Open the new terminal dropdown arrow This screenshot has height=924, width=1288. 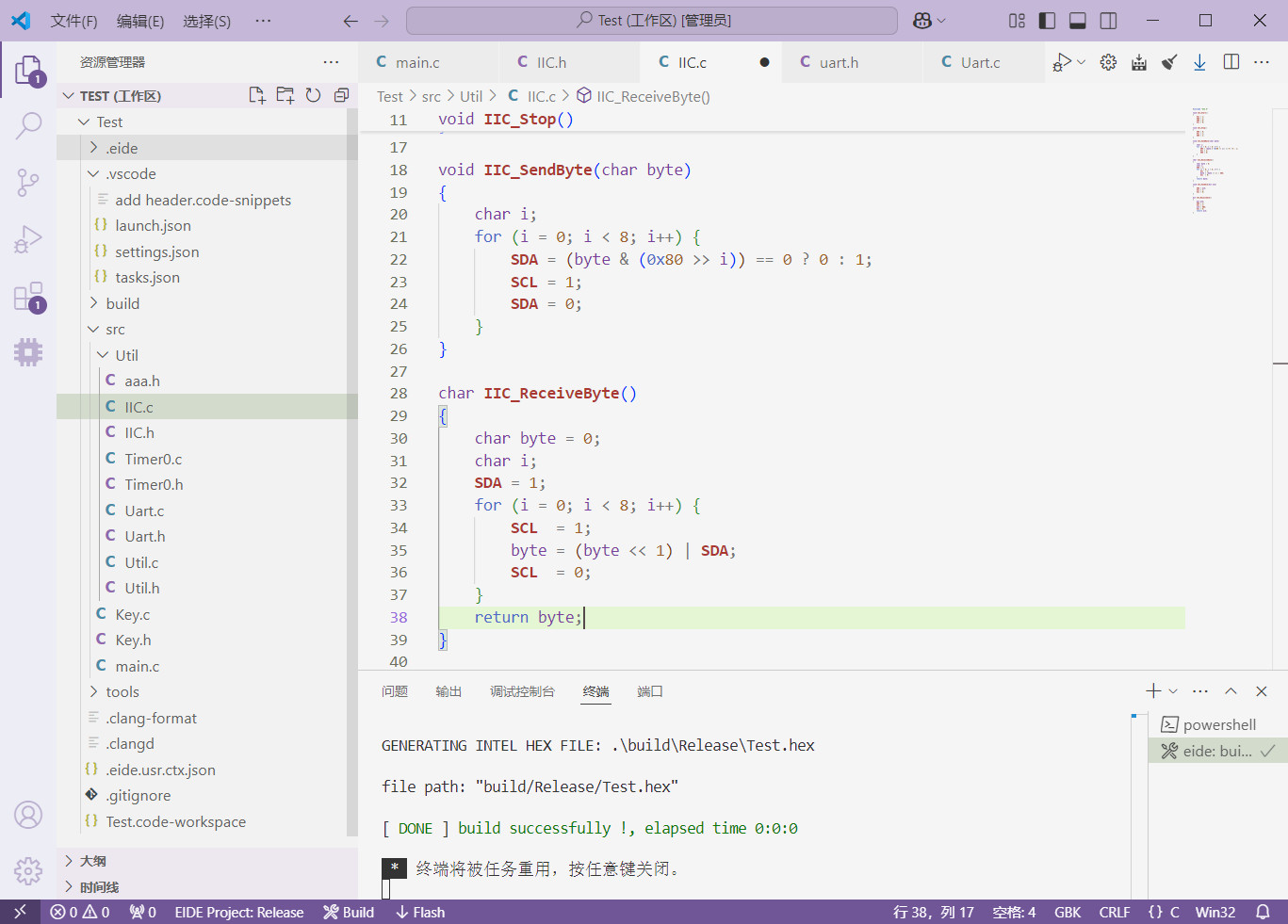pyautogui.click(x=1173, y=691)
